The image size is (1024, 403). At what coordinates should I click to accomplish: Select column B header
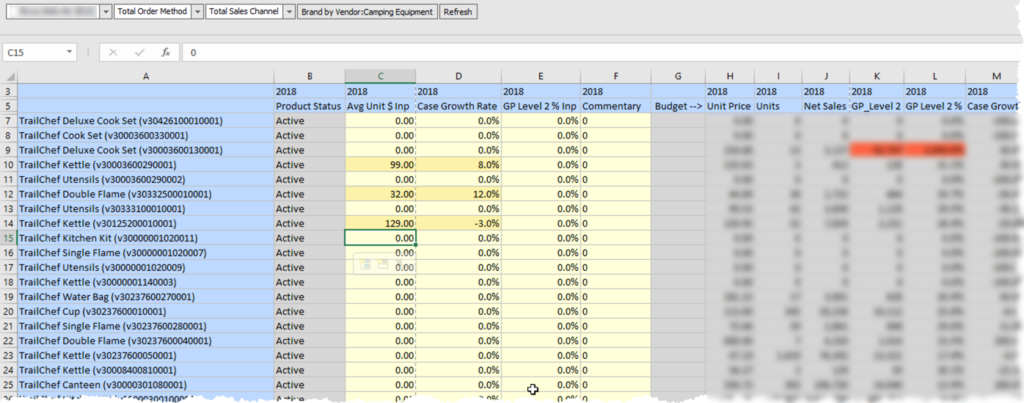310,76
